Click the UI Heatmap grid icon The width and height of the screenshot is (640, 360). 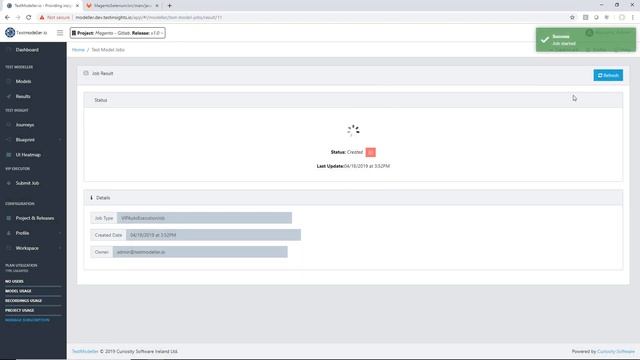pos(9,155)
